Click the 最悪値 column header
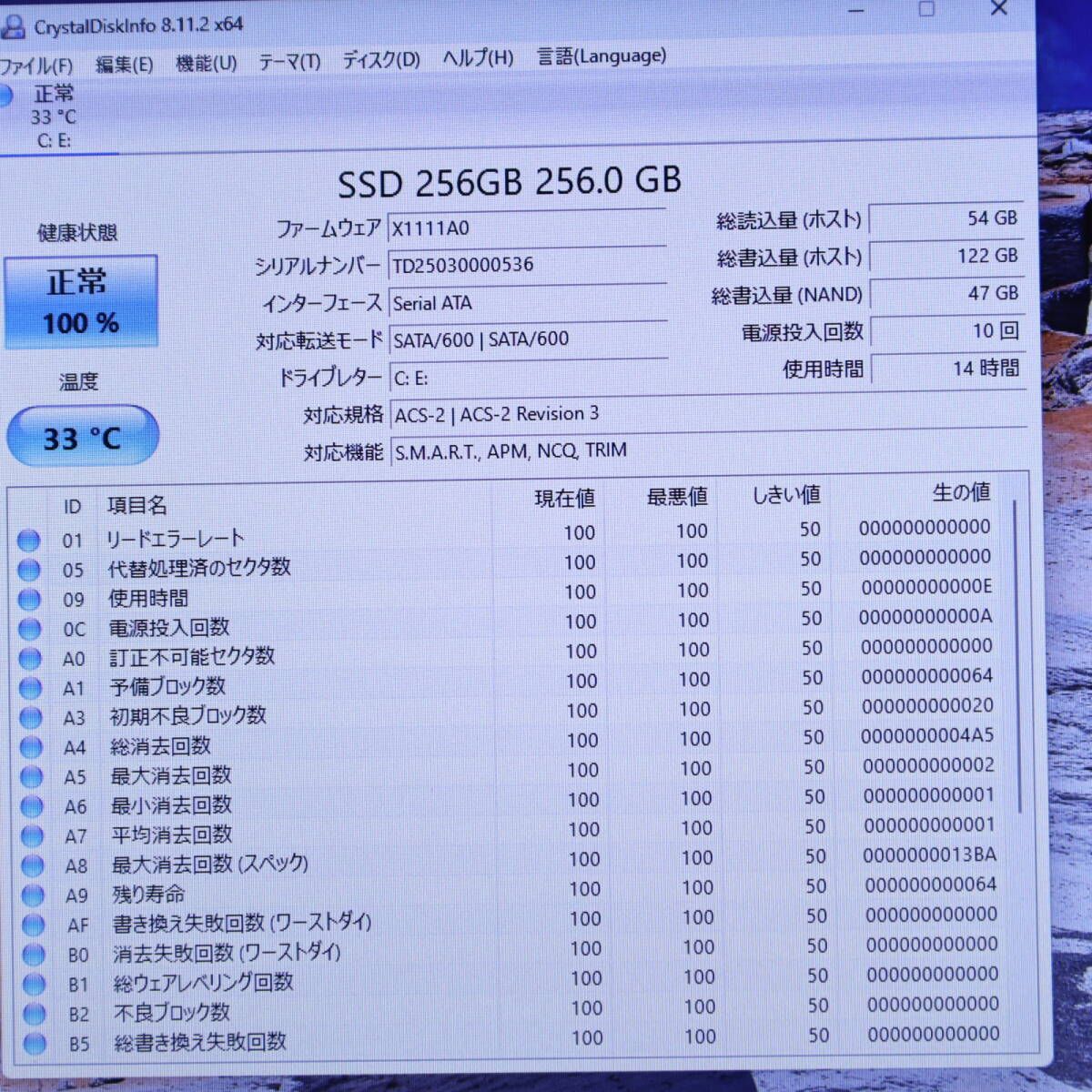Image resolution: width=1092 pixels, height=1092 pixels. pyautogui.click(x=677, y=497)
